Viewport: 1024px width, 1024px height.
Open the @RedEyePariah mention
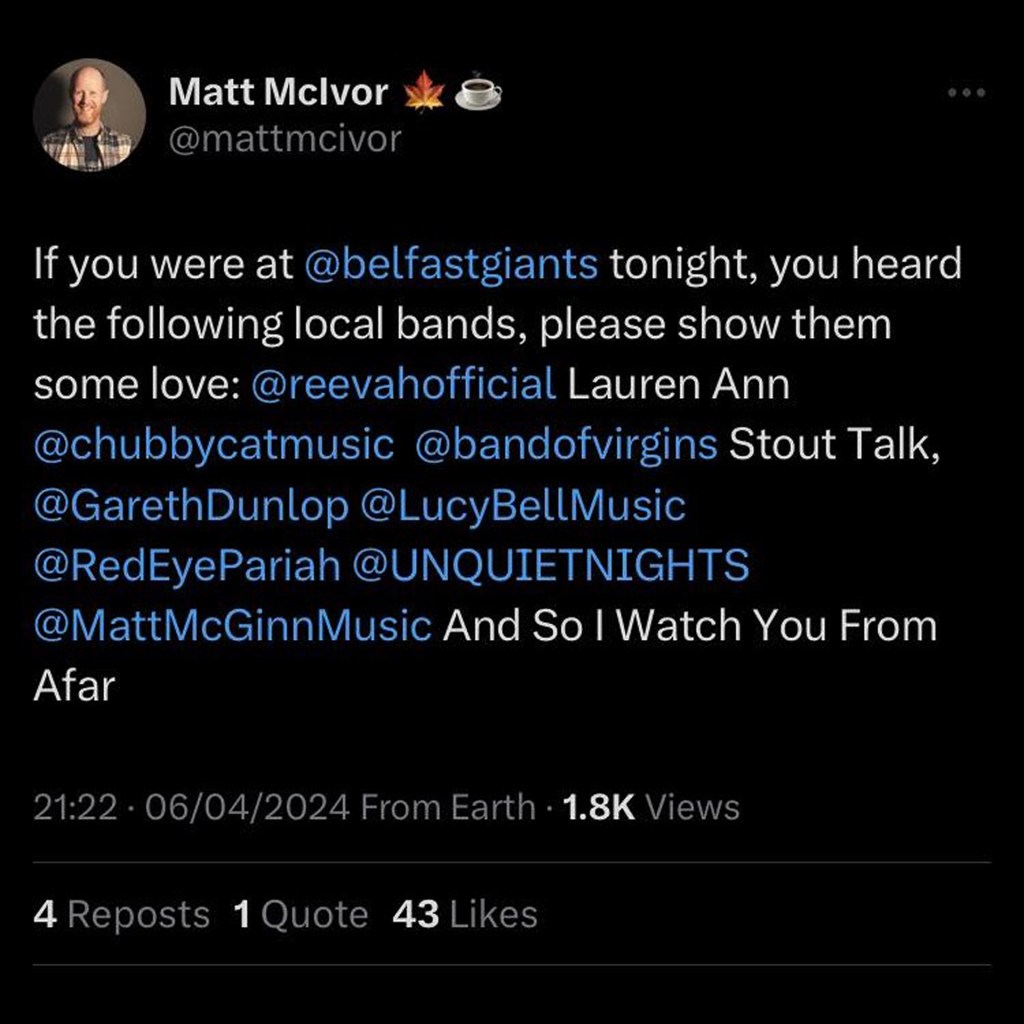(187, 565)
